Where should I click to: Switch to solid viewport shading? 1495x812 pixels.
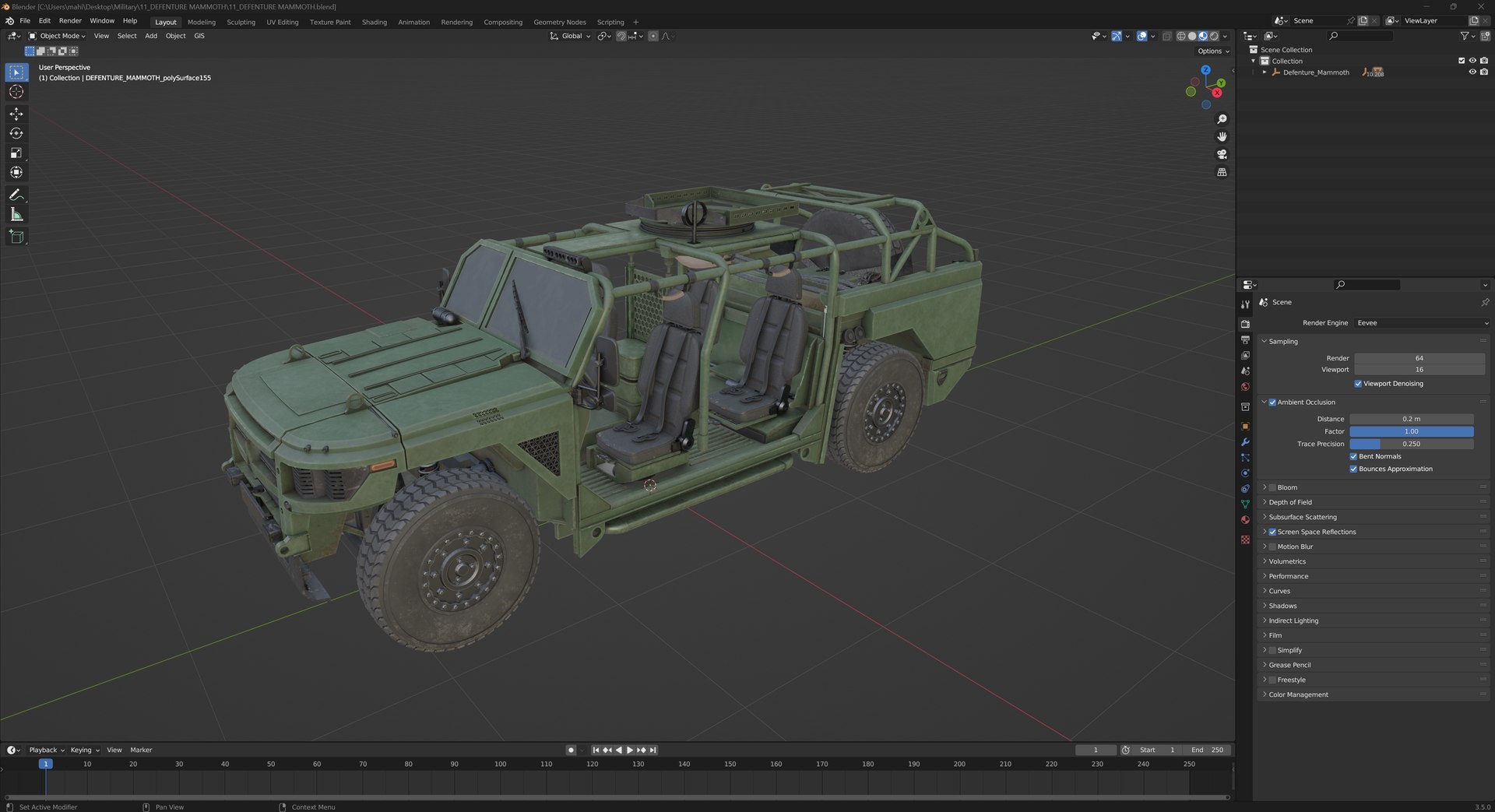click(x=1192, y=36)
